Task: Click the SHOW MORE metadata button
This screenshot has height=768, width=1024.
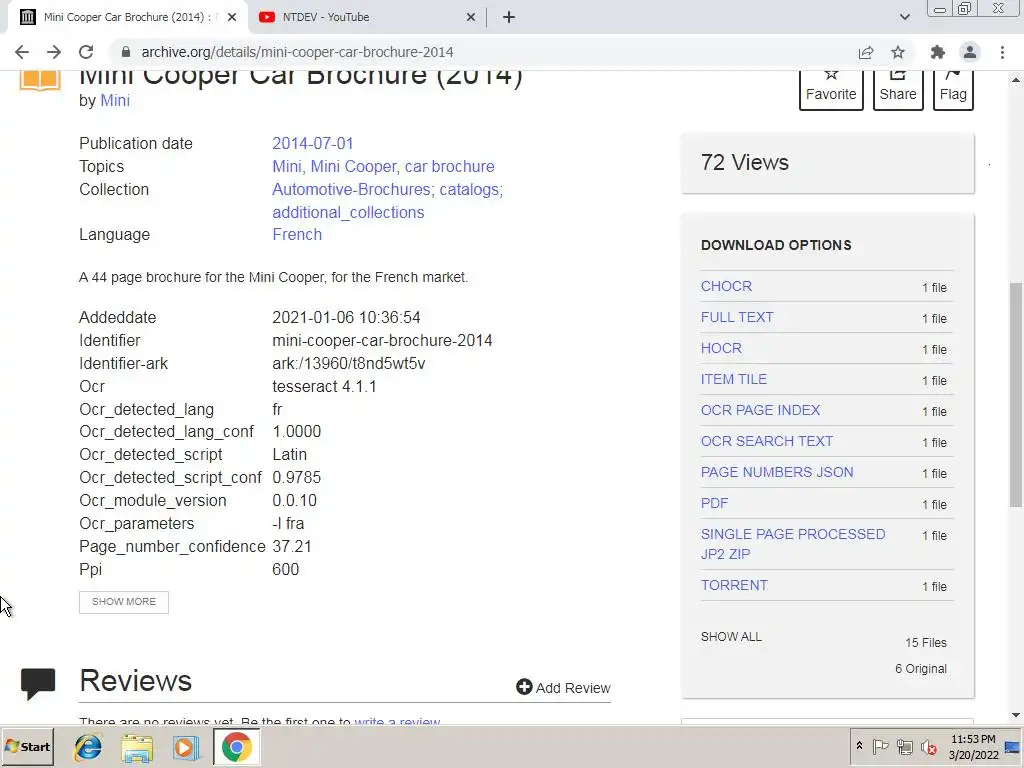Action: point(124,601)
